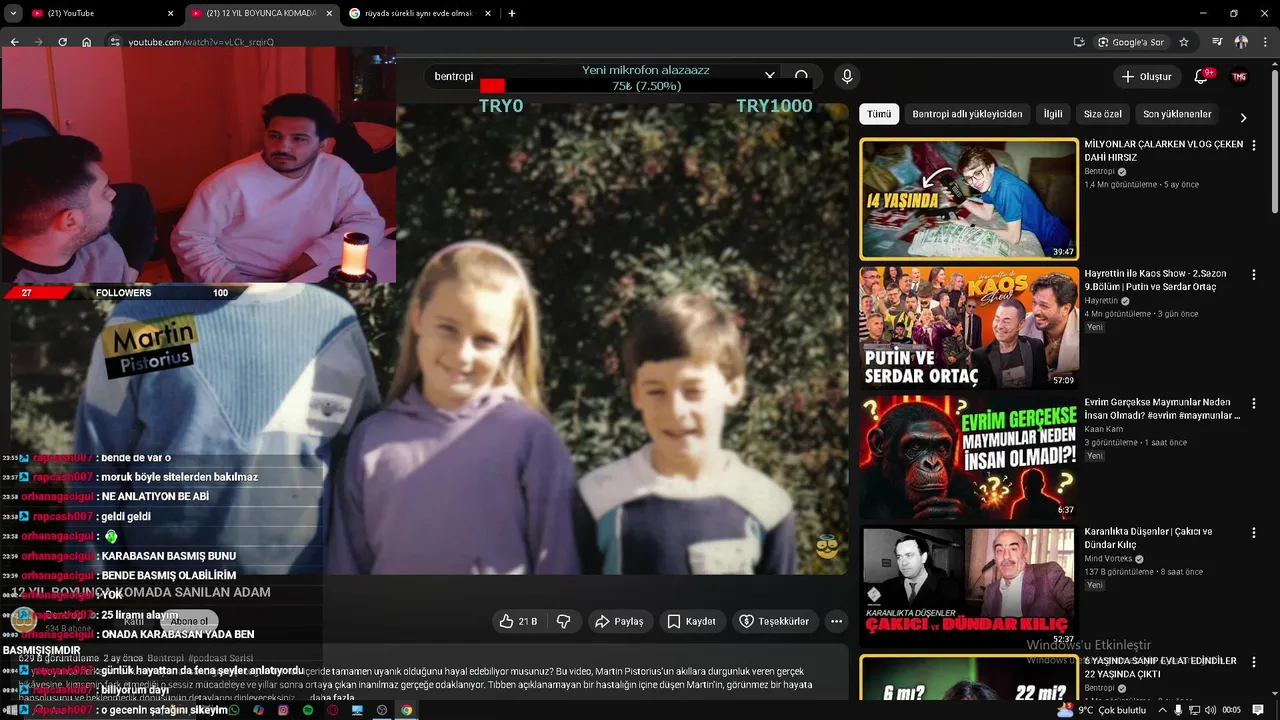The height and width of the screenshot is (720, 1280).
Task: Bookmark this page with the star icon
Action: pyautogui.click(x=1184, y=42)
